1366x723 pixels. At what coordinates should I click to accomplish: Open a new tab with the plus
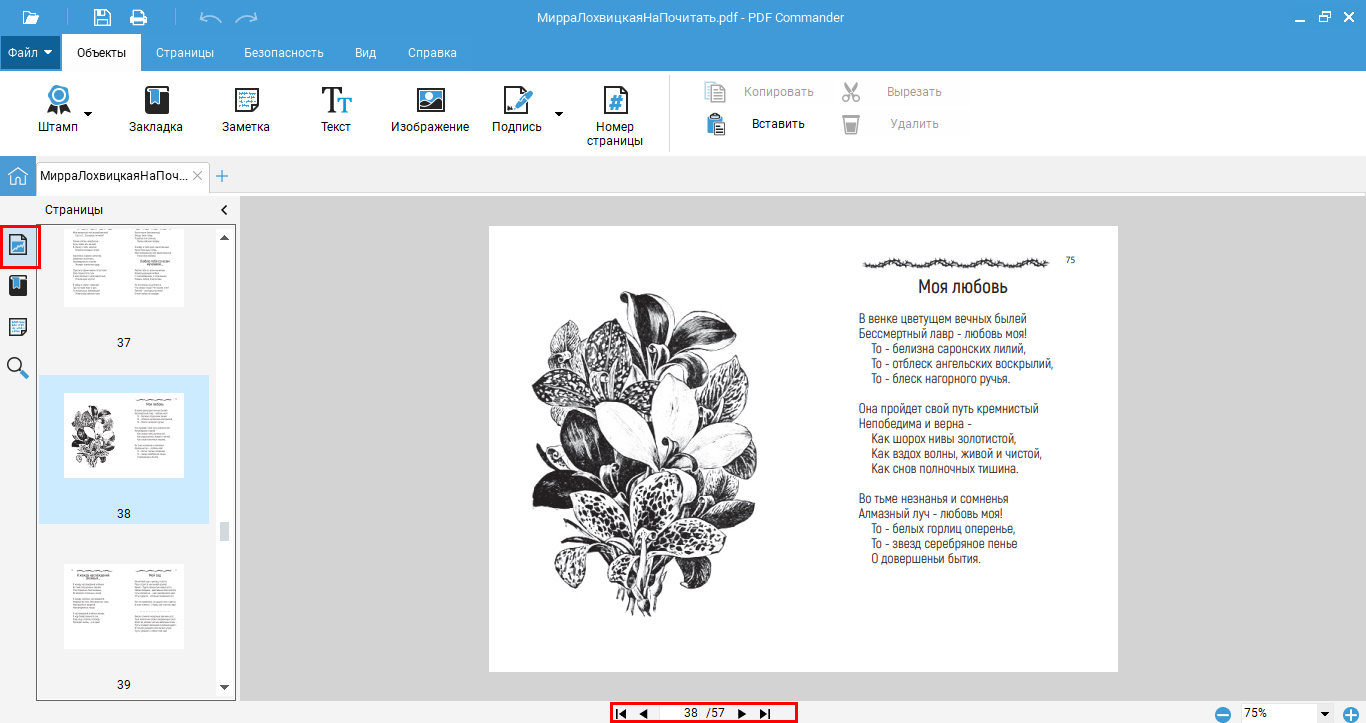click(x=222, y=176)
